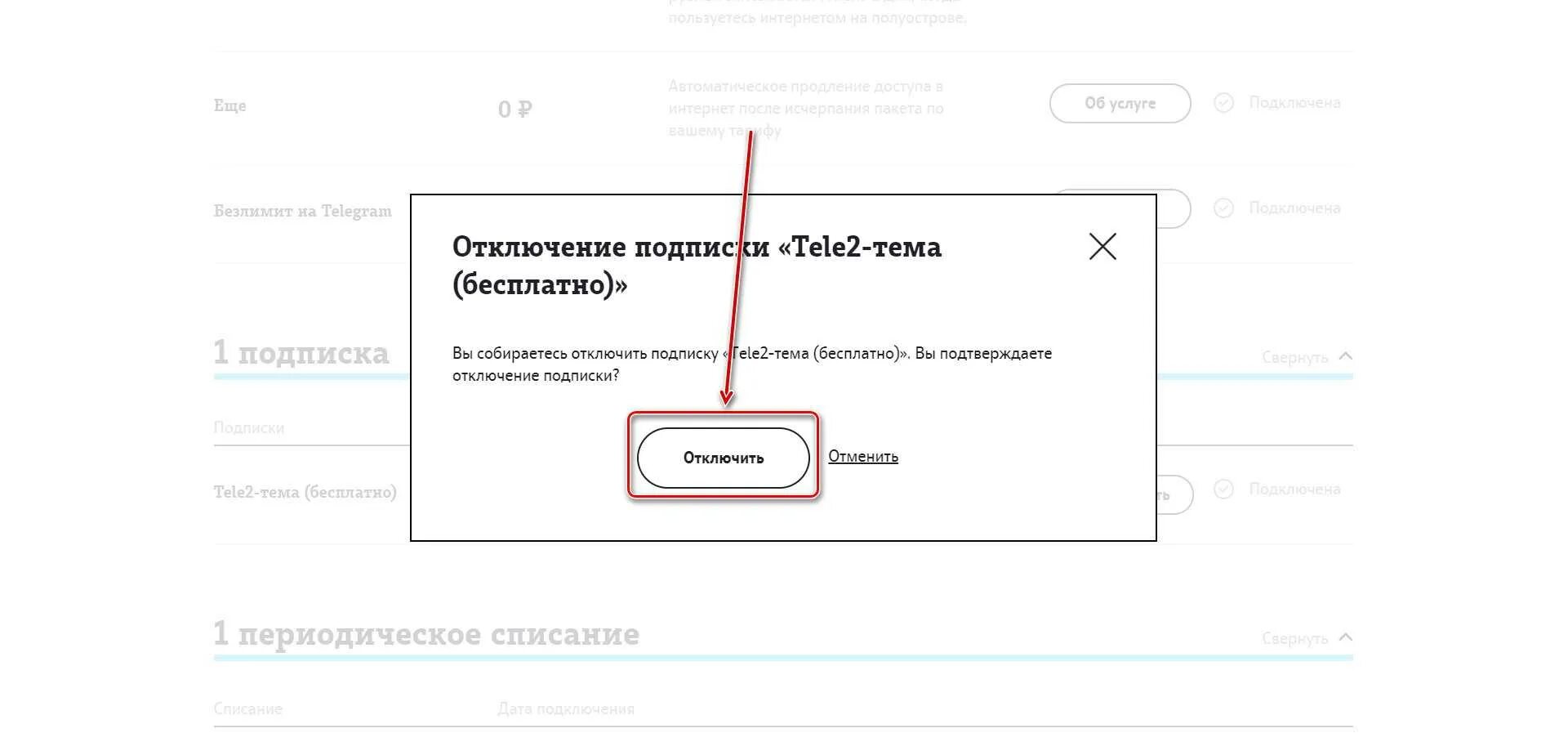Screen dimensions: 1568x733
Task: Click the partially hidden button in Telegram row
Action: [1174, 209]
